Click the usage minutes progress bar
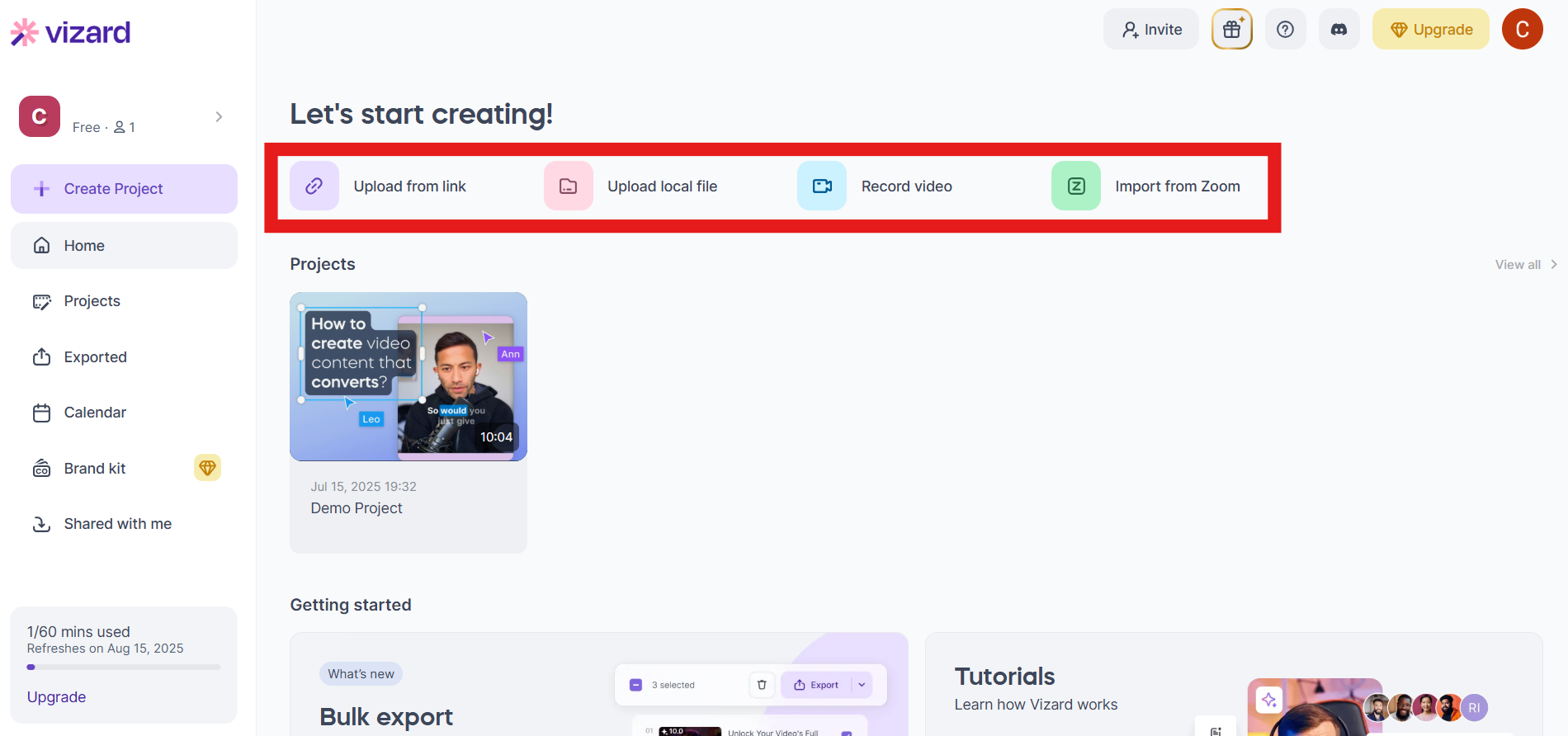Screen dimensions: 1568x736 click(x=124, y=667)
